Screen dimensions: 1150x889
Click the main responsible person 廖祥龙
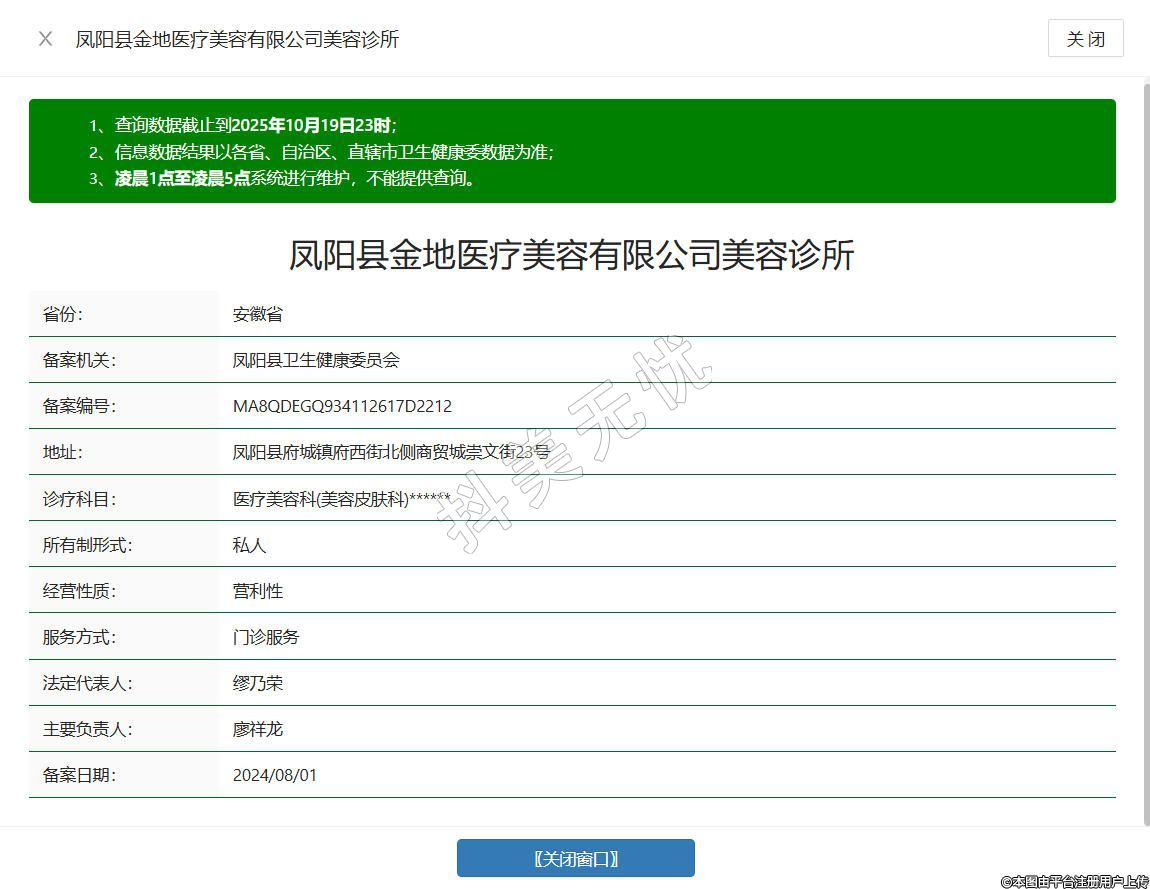258,729
